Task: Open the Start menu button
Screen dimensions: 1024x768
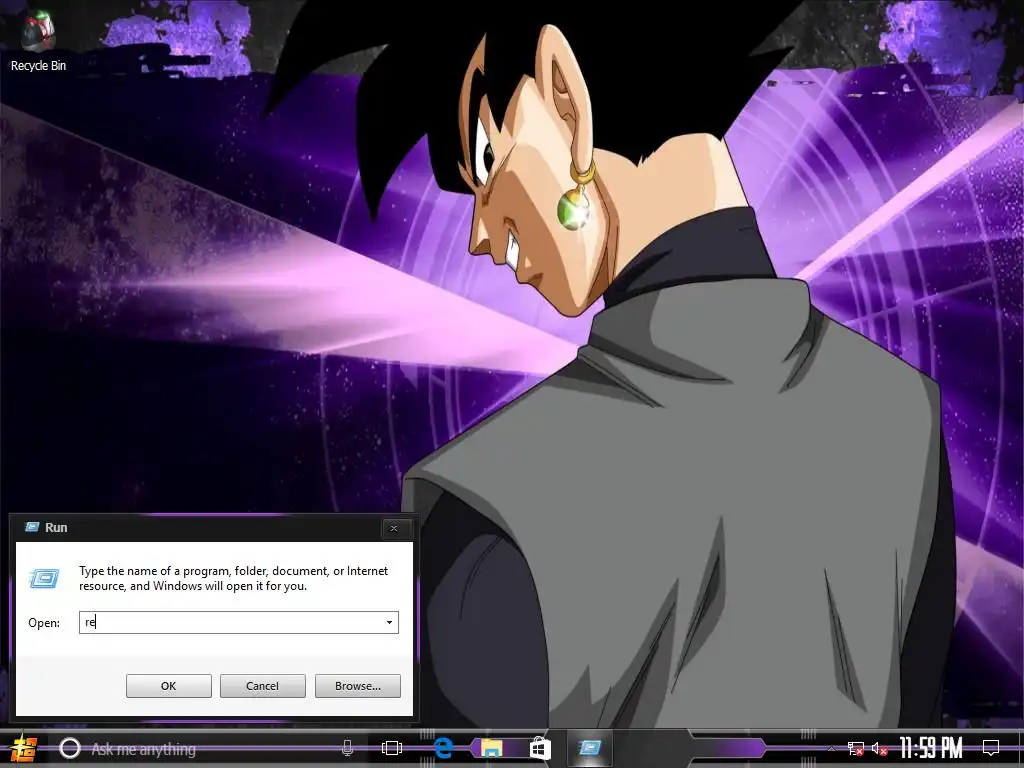Action: [24, 748]
